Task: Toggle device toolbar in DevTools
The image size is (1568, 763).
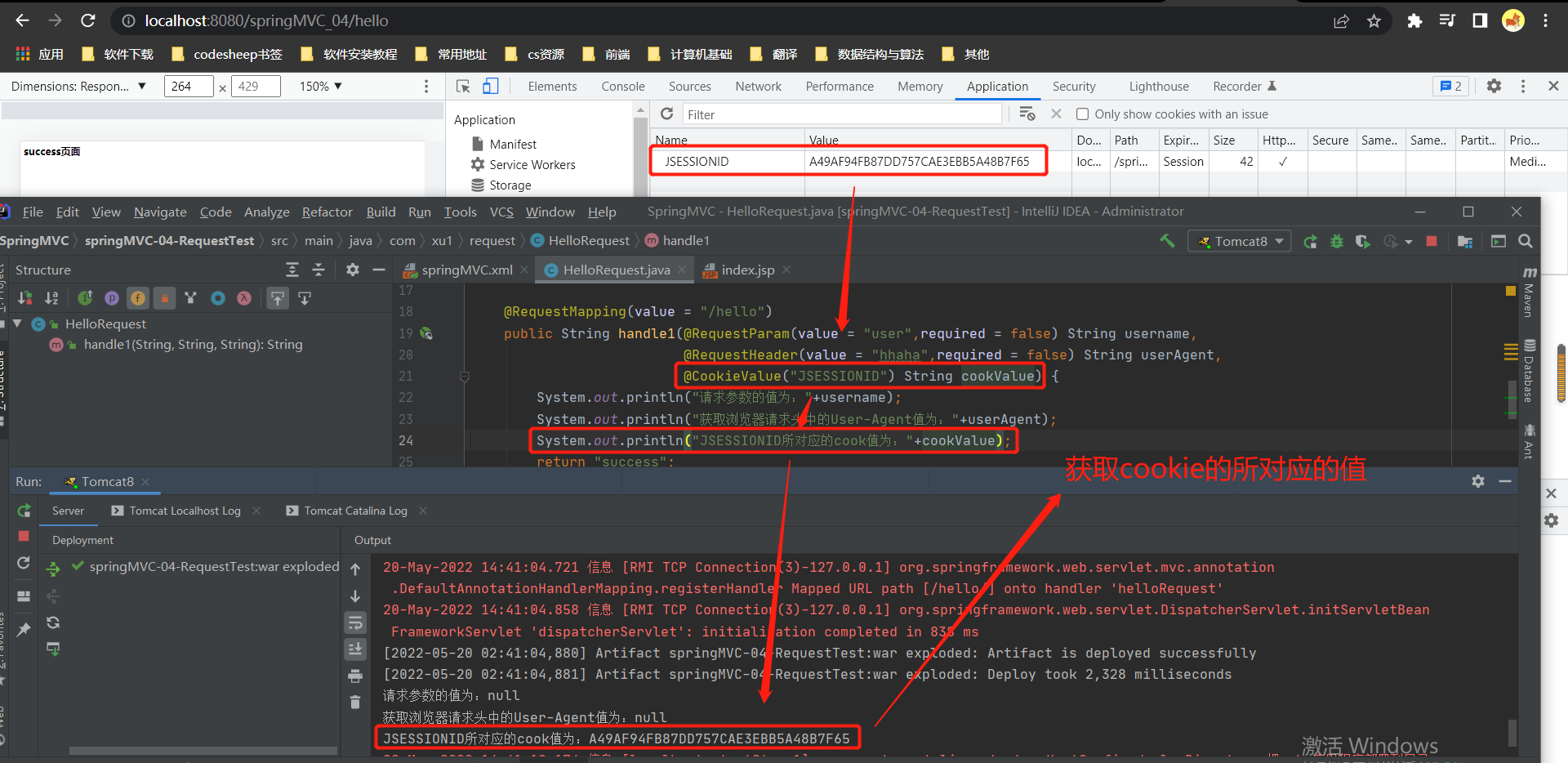Action: (x=491, y=86)
